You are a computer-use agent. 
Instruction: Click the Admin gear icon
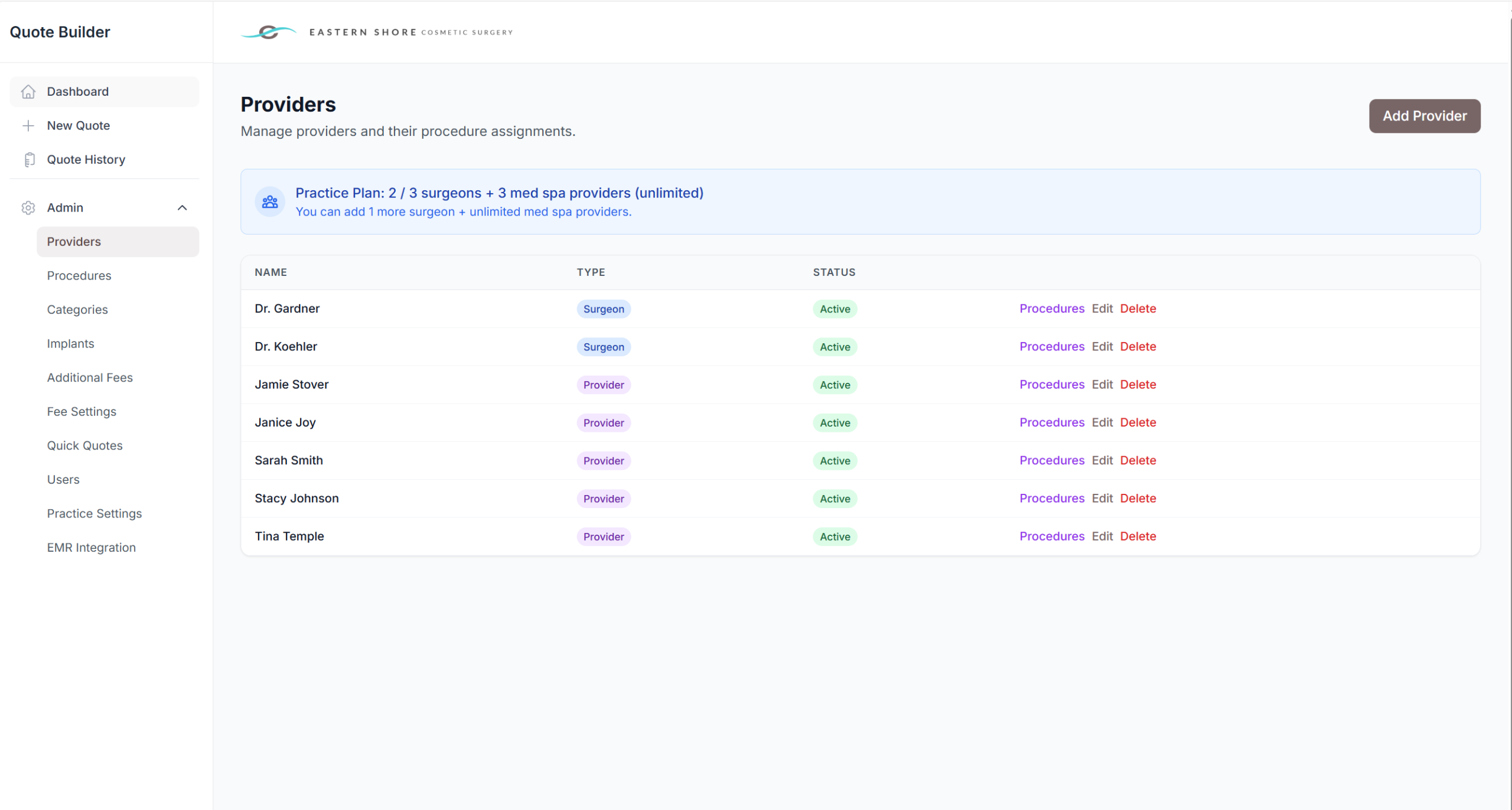(28, 208)
